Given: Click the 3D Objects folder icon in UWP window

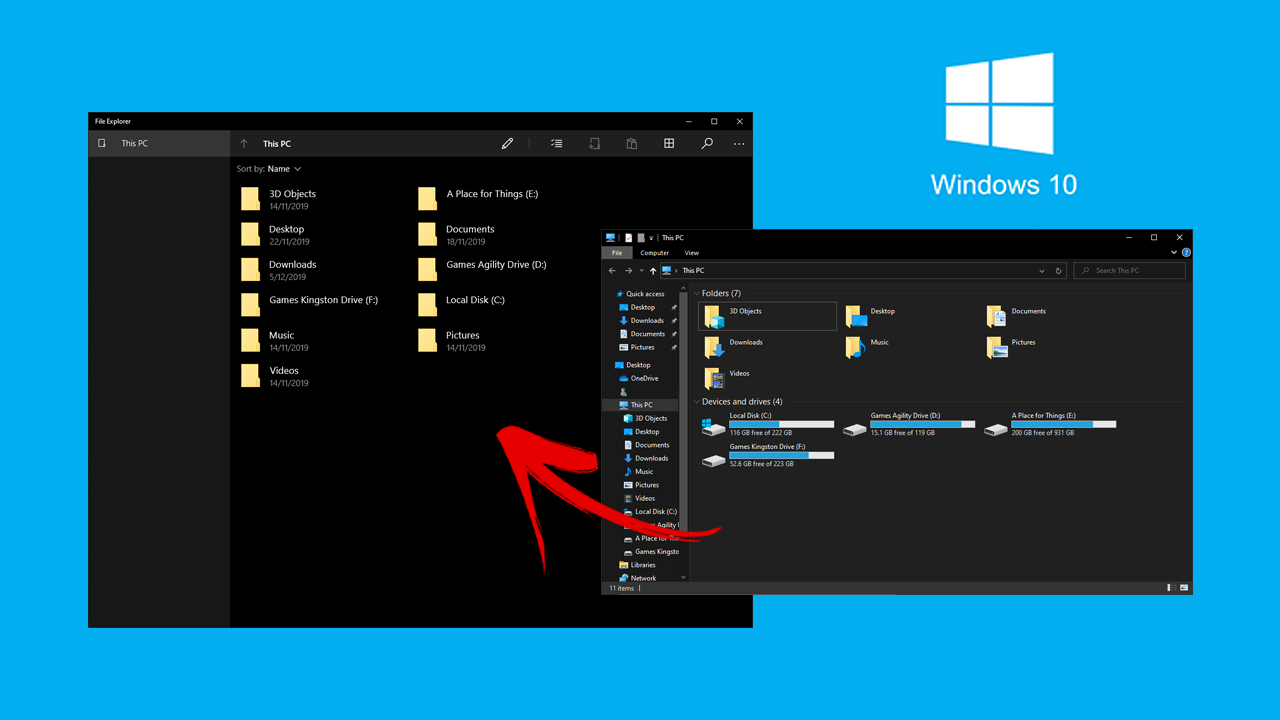Looking at the screenshot, I should pos(250,199).
